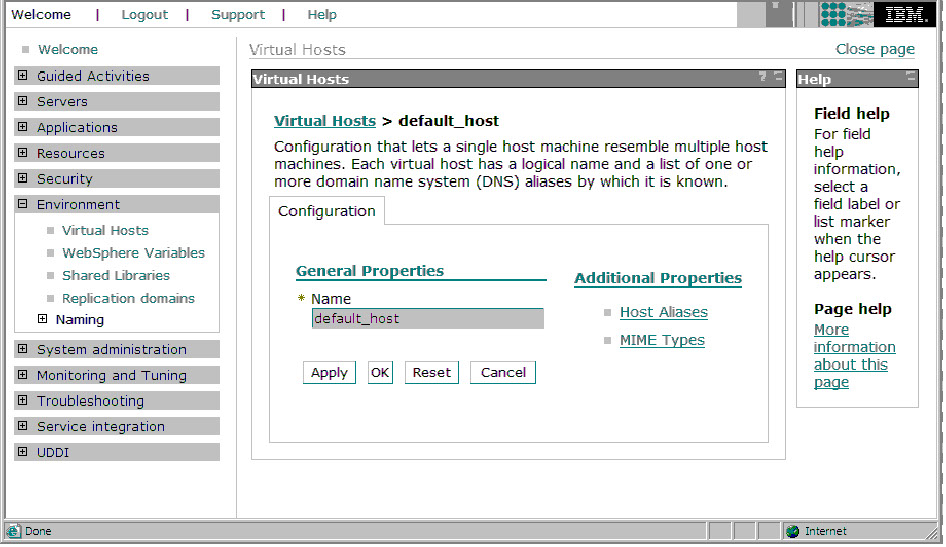The width and height of the screenshot is (946, 547).
Task: Click the Cancel button
Action: point(503,373)
